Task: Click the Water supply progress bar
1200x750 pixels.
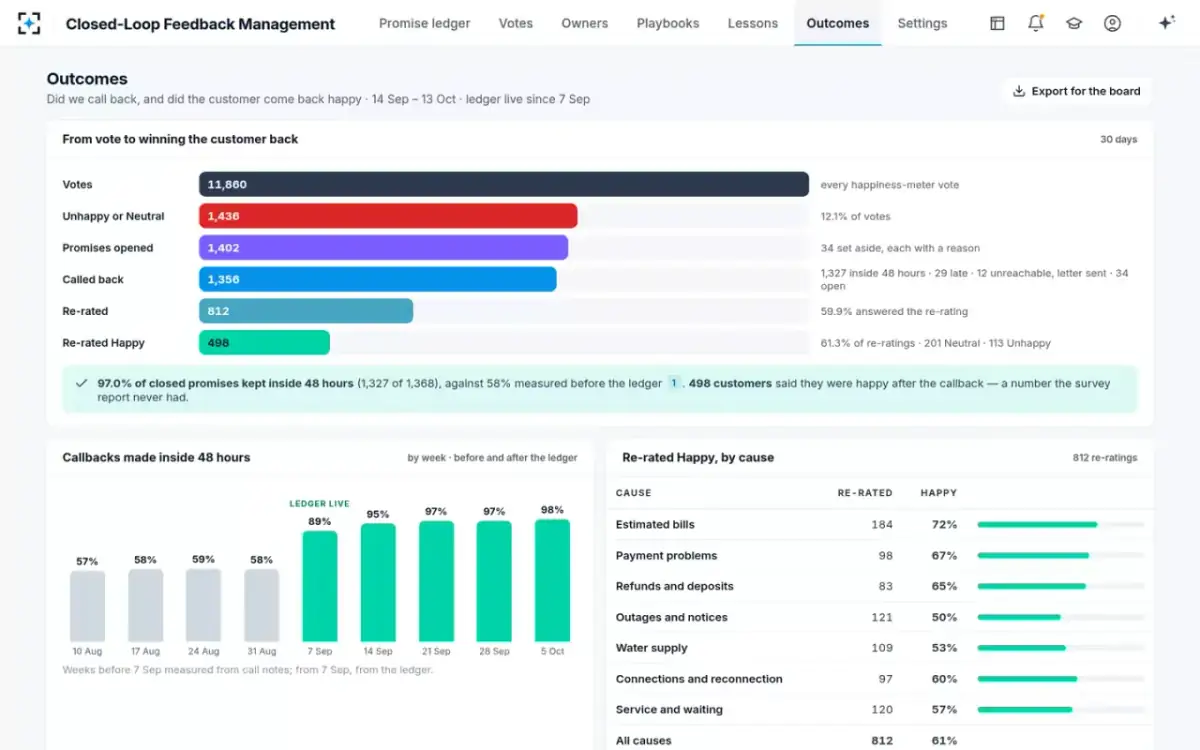Action: tap(1061, 648)
